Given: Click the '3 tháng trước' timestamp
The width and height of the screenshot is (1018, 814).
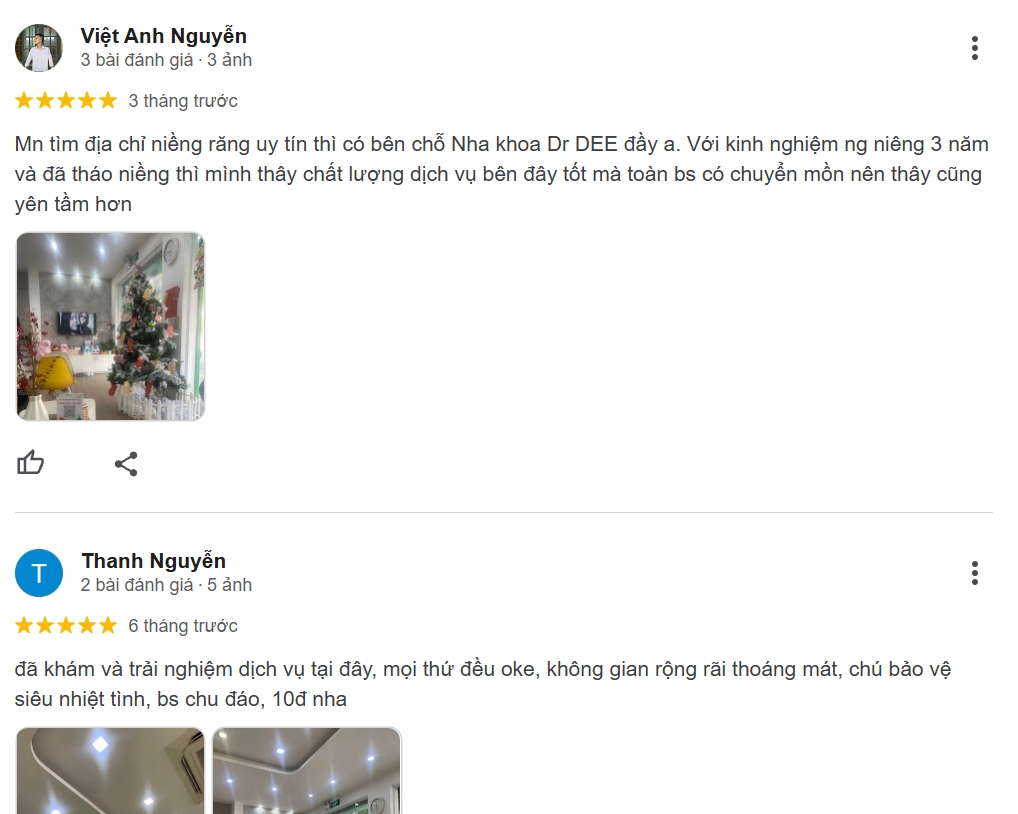Looking at the screenshot, I should tap(183, 101).
